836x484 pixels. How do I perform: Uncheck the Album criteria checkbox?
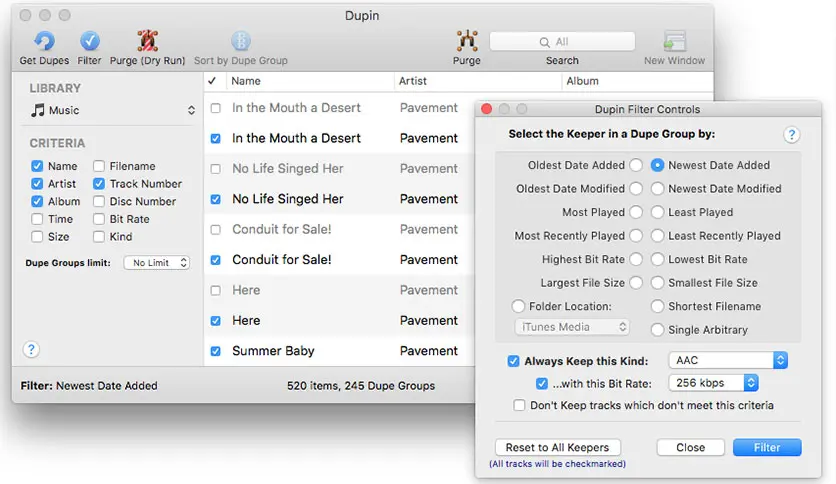point(37,201)
